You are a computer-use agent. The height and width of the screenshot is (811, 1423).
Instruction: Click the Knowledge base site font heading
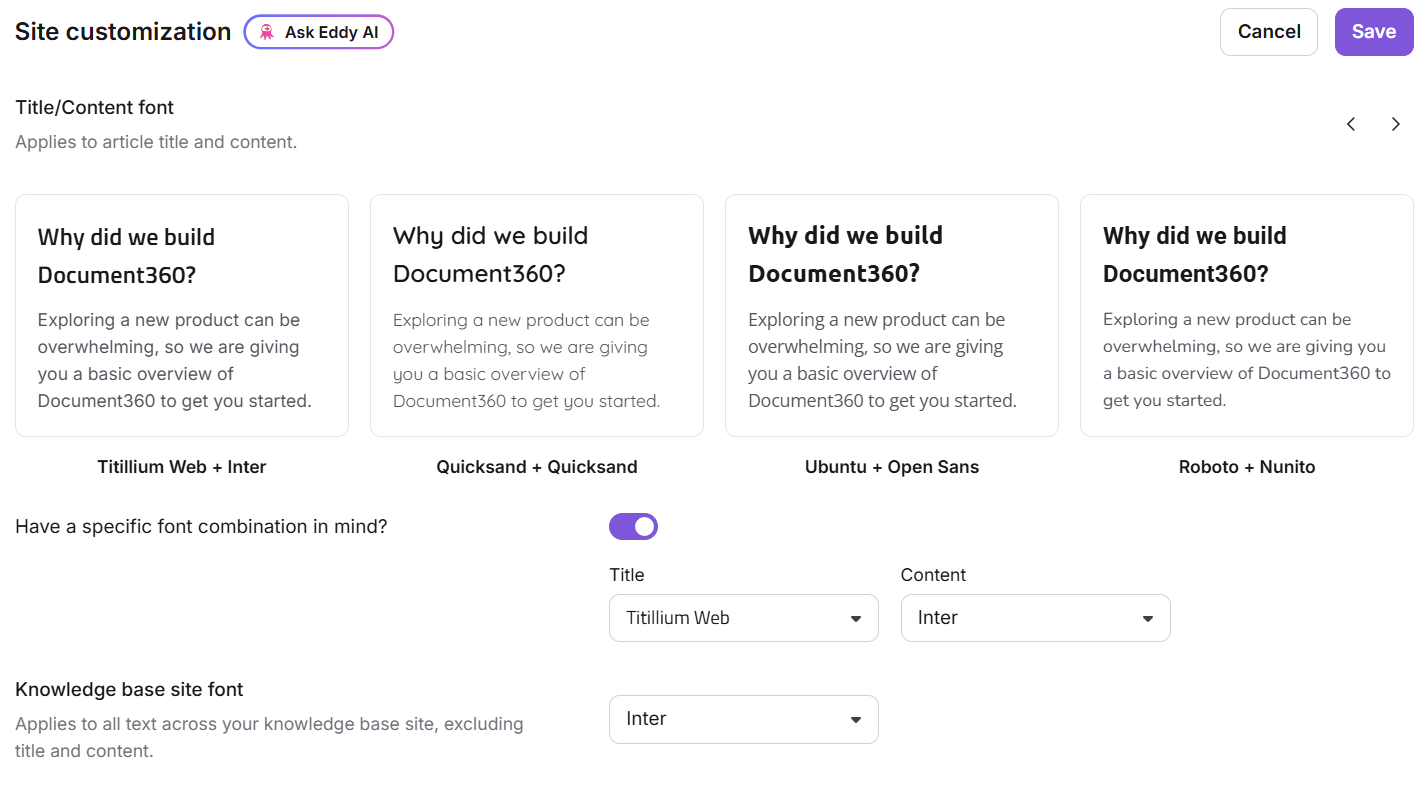pos(129,689)
